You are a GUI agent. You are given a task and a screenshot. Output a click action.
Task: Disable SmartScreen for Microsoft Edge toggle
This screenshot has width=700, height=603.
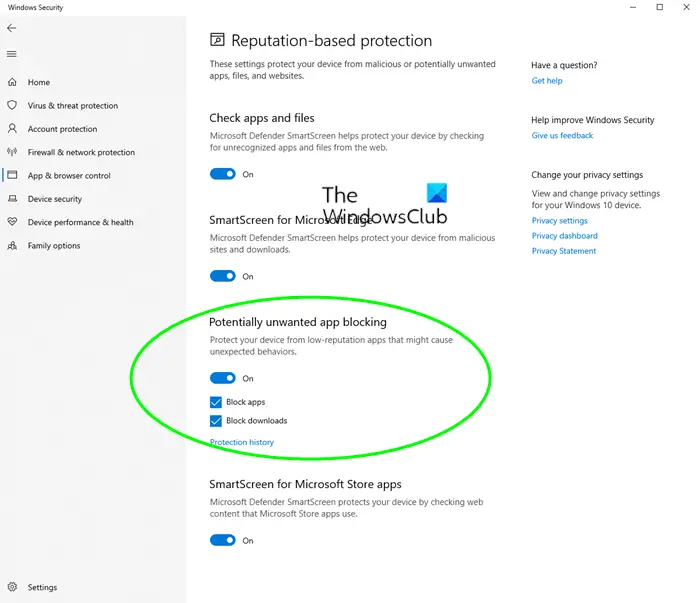click(223, 276)
